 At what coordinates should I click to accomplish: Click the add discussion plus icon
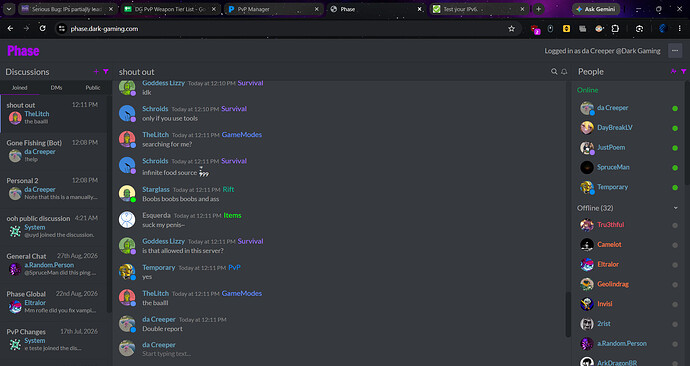tap(96, 71)
